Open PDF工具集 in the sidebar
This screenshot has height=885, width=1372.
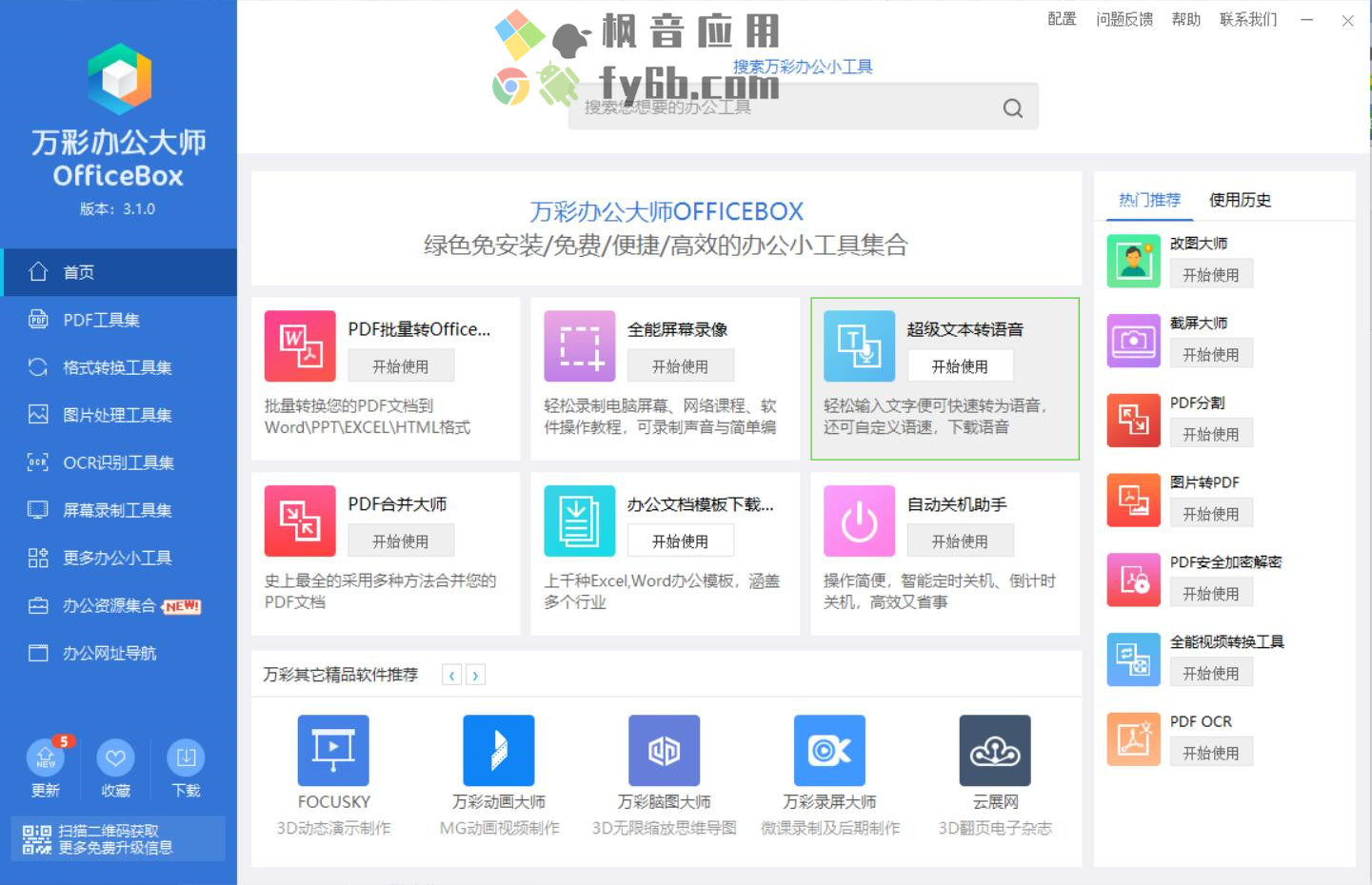point(118,320)
